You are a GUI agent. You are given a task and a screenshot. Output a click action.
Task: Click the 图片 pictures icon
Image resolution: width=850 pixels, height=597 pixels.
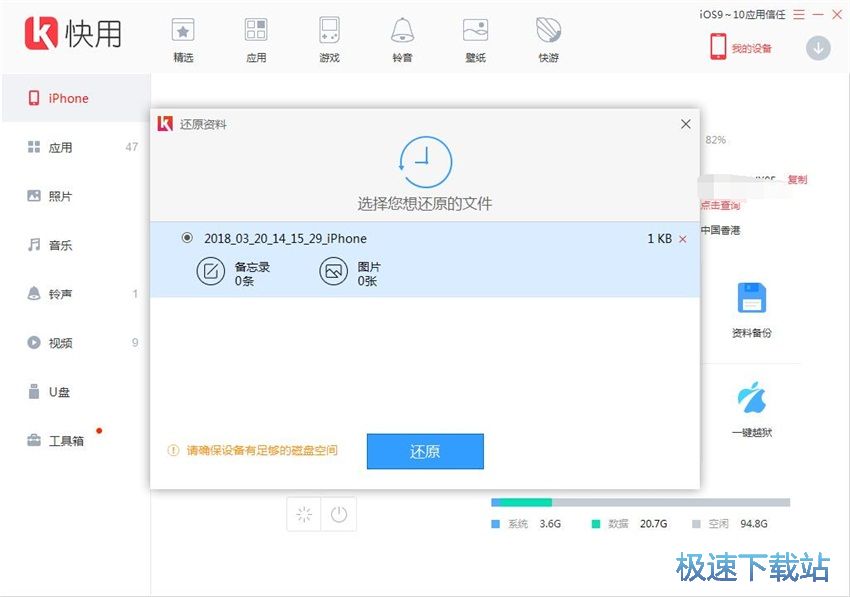click(x=333, y=271)
